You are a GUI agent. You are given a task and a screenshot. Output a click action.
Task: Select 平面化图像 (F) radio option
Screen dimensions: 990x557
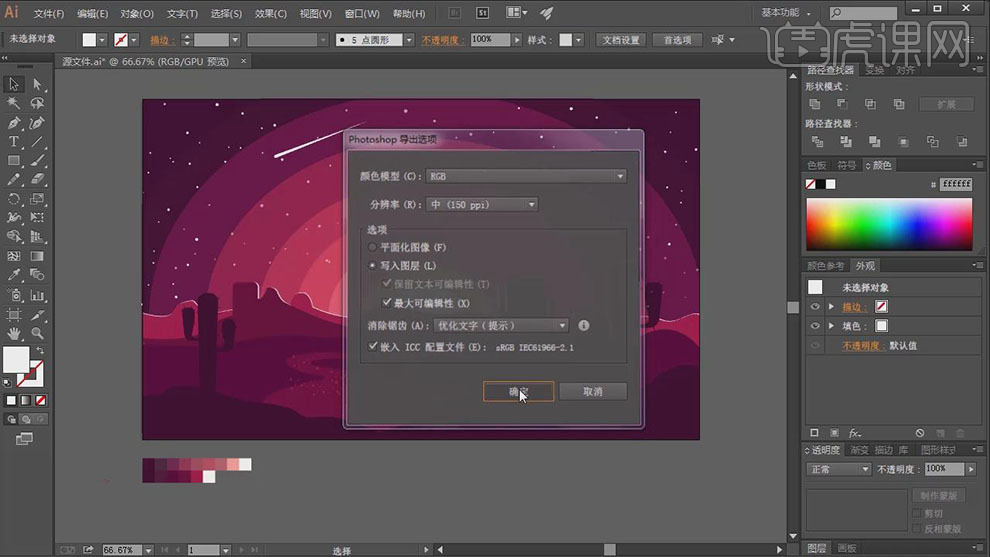click(372, 248)
